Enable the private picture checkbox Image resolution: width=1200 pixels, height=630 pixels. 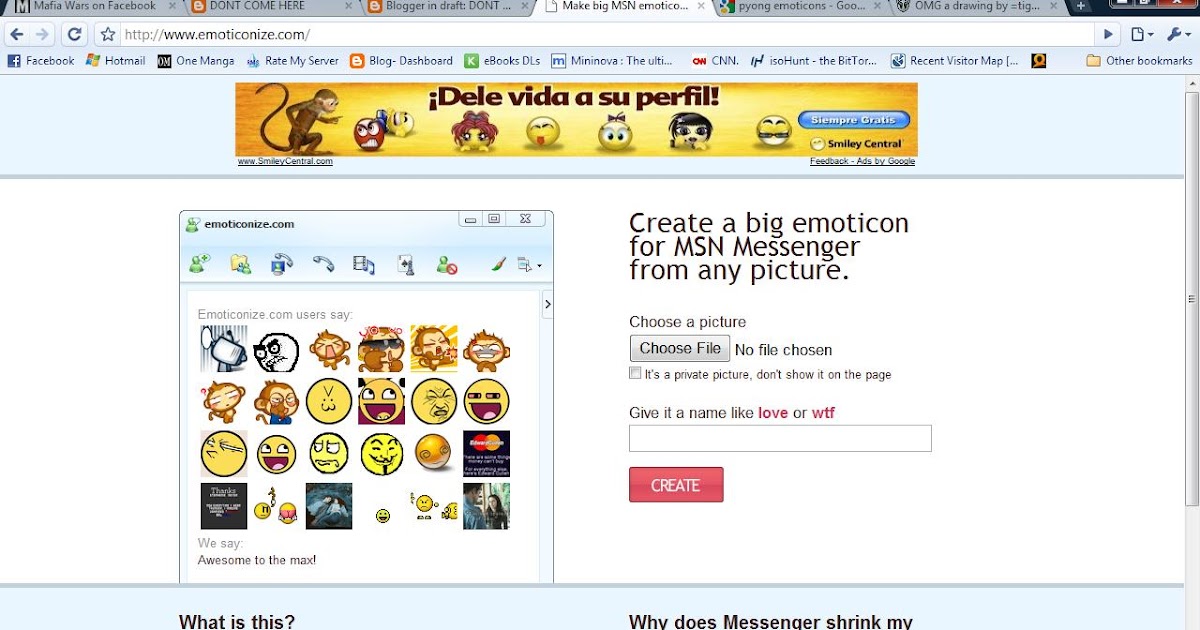tap(635, 372)
